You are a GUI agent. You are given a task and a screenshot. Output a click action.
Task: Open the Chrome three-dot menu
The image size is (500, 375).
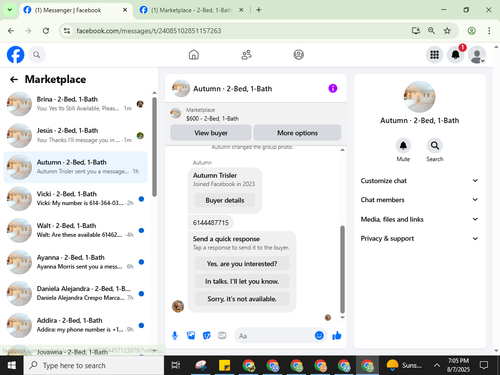[489, 31]
